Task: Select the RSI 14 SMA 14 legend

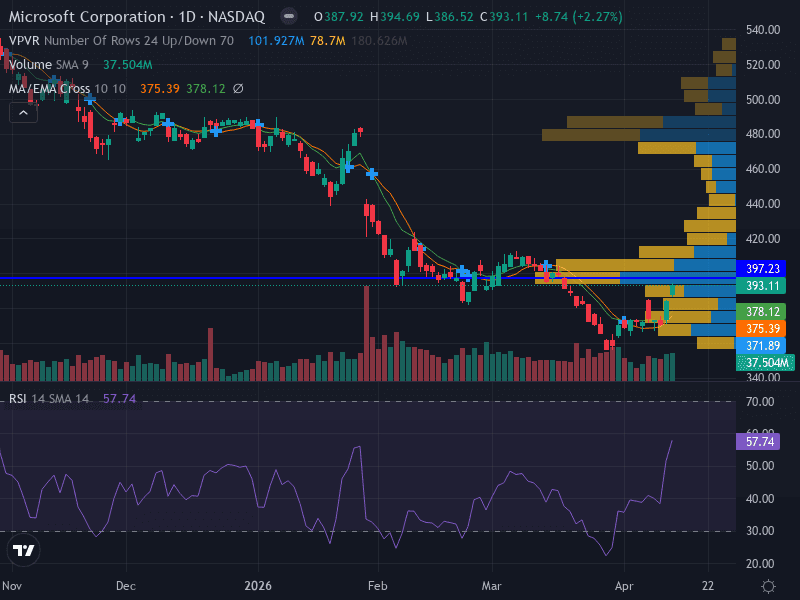Action: (x=48, y=398)
